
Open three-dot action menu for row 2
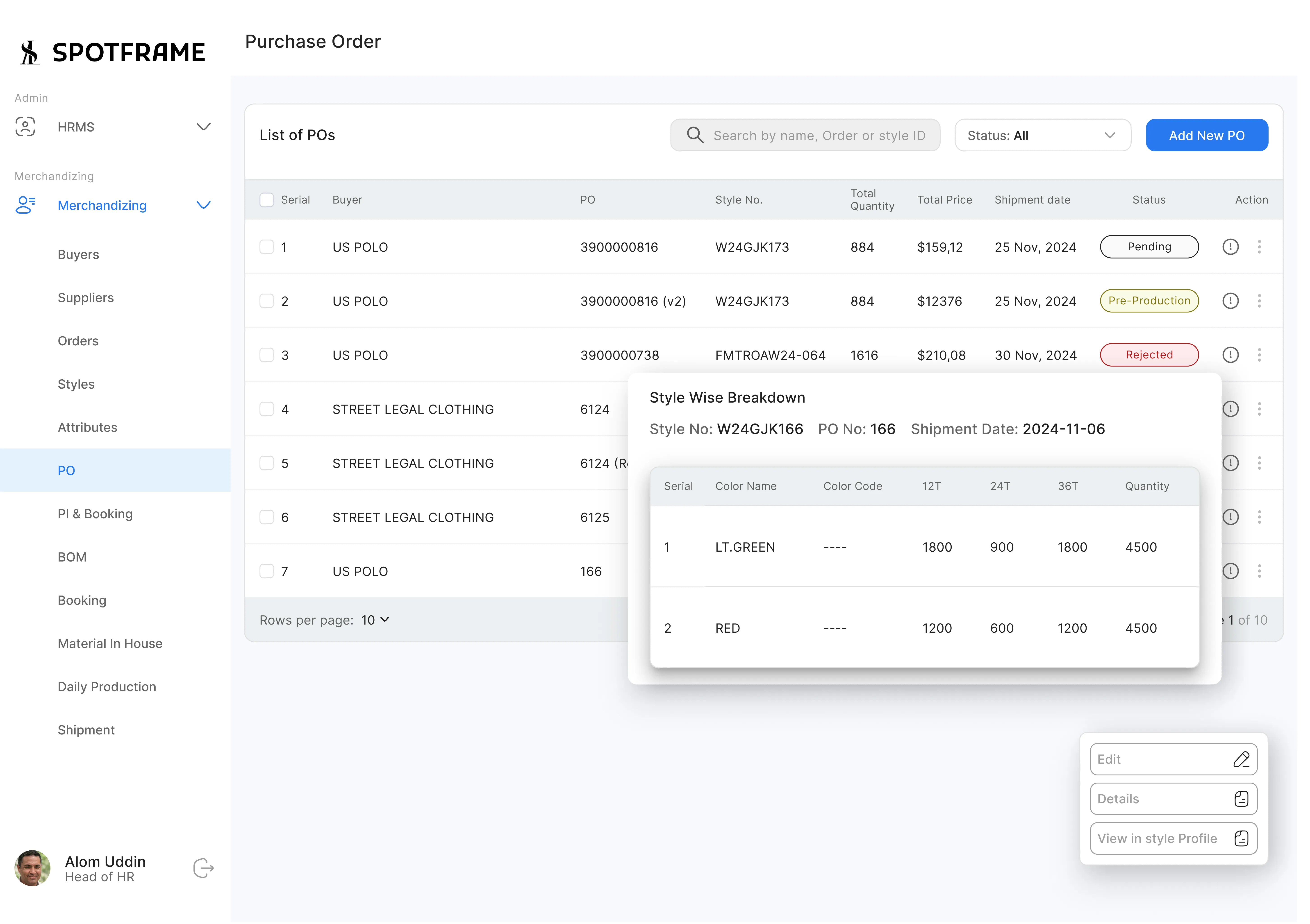coord(1259,301)
